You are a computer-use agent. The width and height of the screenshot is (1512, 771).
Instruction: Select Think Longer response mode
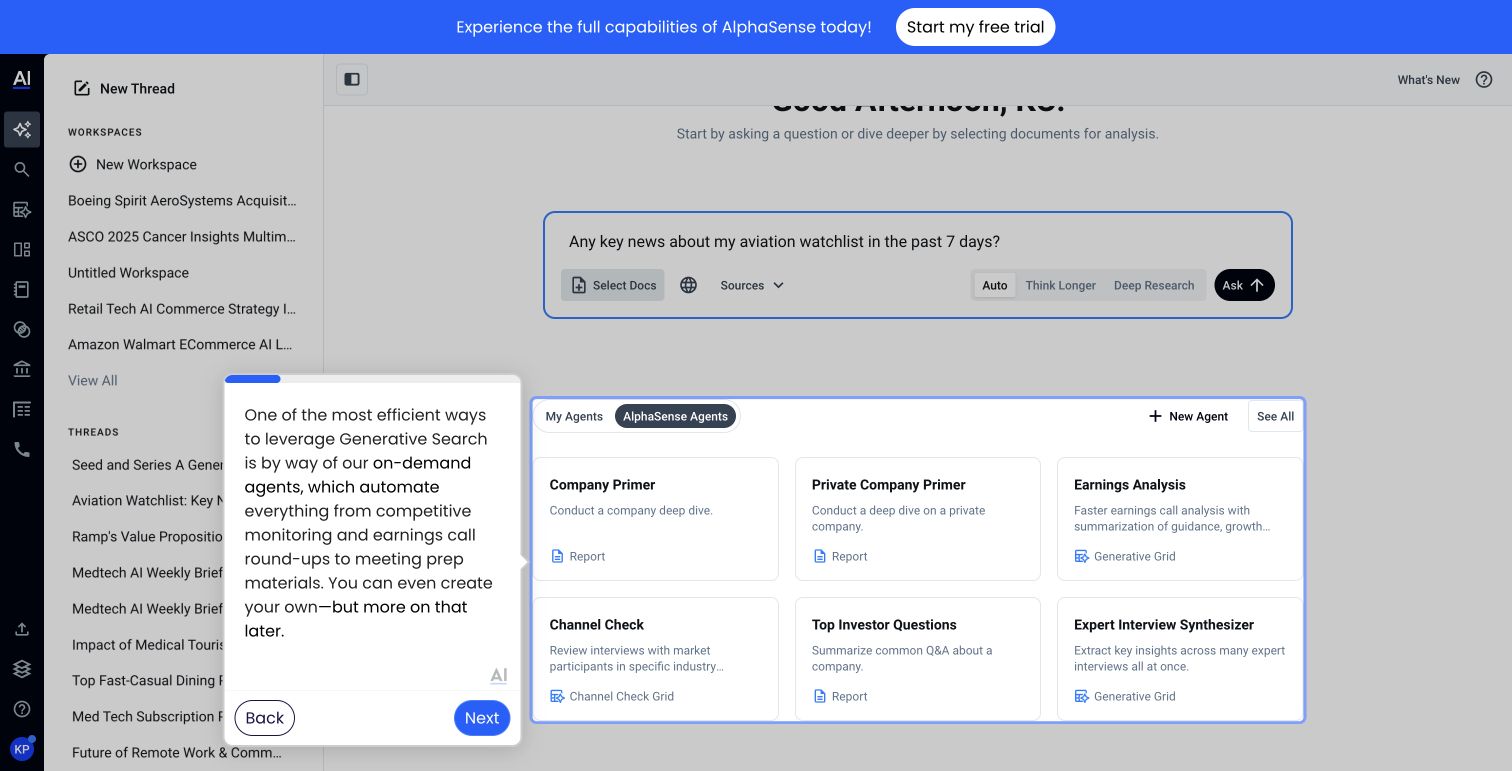[1060, 285]
